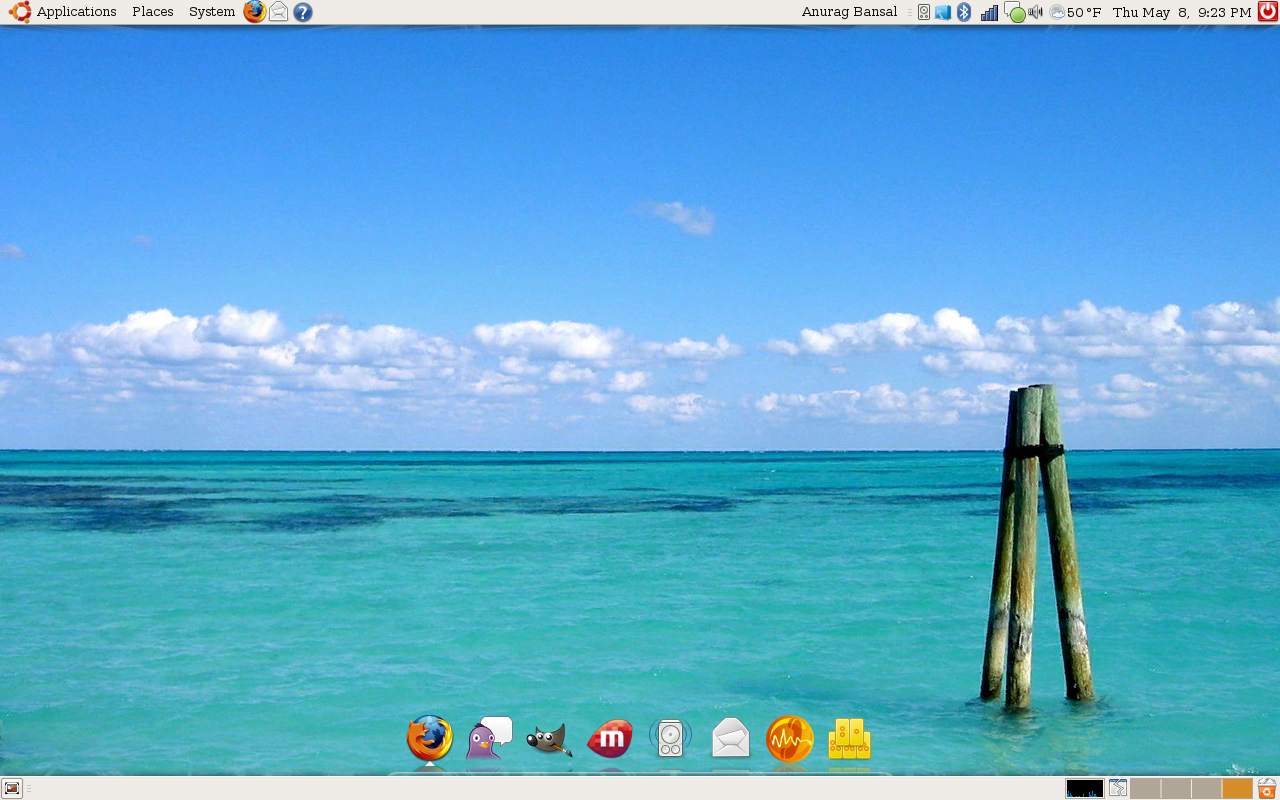The height and width of the screenshot is (800, 1280).
Task: Expand the Anurag Bansal user switcher
Action: coord(849,12)
